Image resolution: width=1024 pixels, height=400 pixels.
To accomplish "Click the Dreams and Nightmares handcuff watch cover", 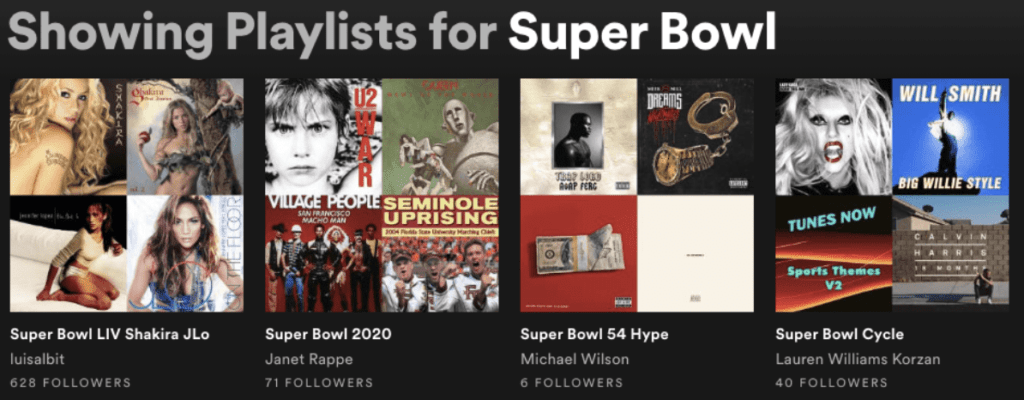I will point(696,137).
